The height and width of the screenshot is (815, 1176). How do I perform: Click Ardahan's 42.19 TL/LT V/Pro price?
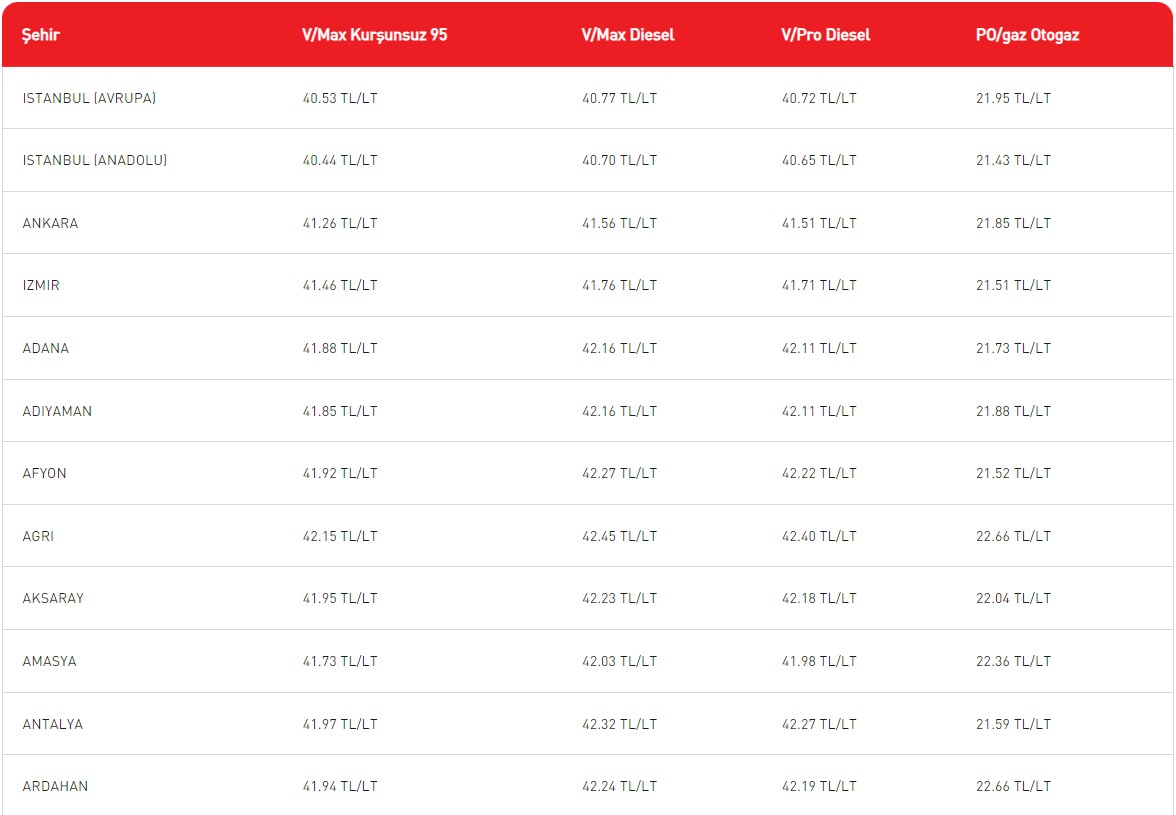pyautogui.click(x=819, y=787)
